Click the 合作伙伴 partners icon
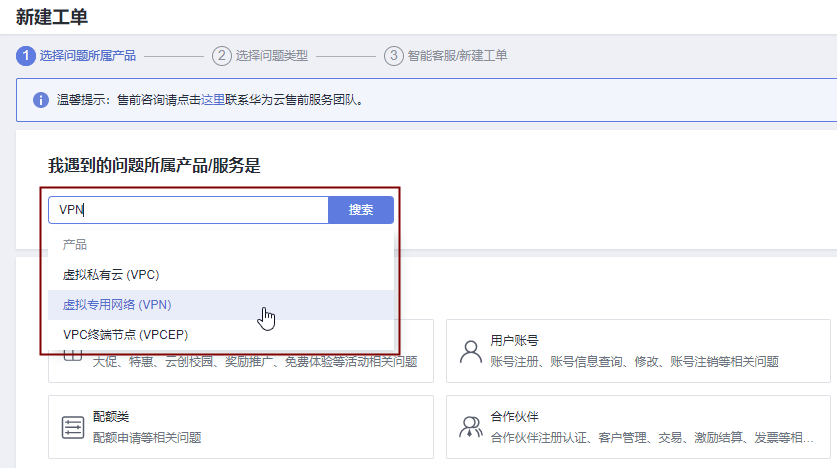This screenshot has height=468, width=837. [470, 427]
